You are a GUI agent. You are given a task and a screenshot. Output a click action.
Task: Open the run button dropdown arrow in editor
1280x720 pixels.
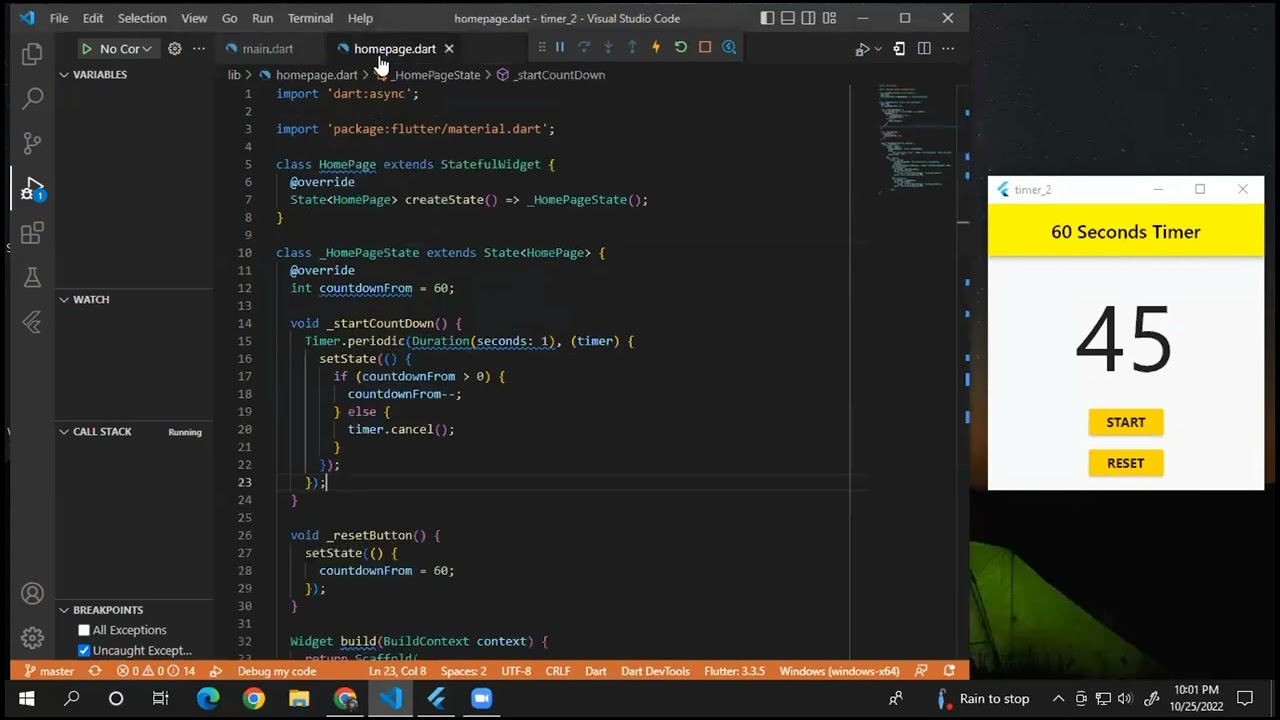tap(878, 48)
